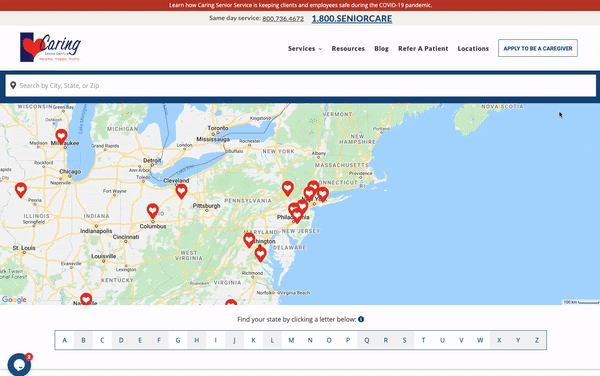Select letter V in state filter
The height and width of the screenshot is (376, 600).
(x=461, y=340)
